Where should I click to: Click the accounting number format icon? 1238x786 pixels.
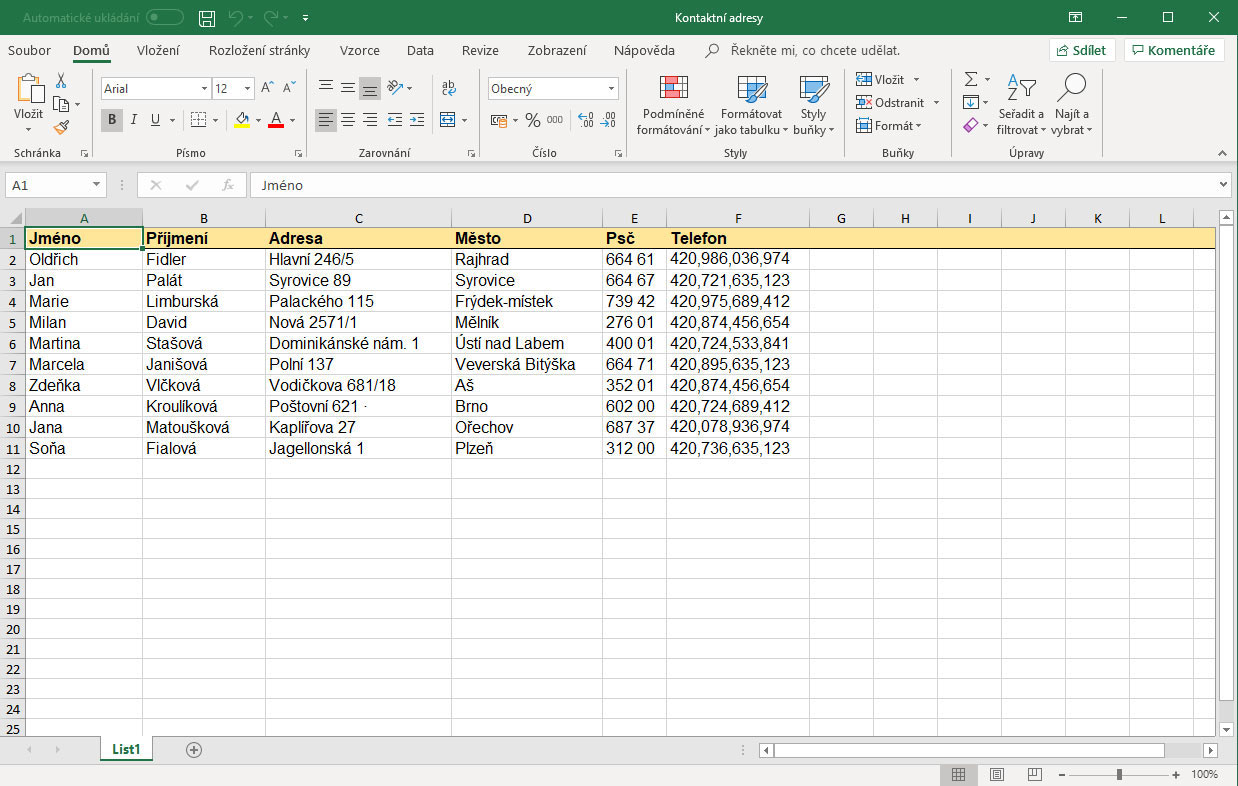499,120
